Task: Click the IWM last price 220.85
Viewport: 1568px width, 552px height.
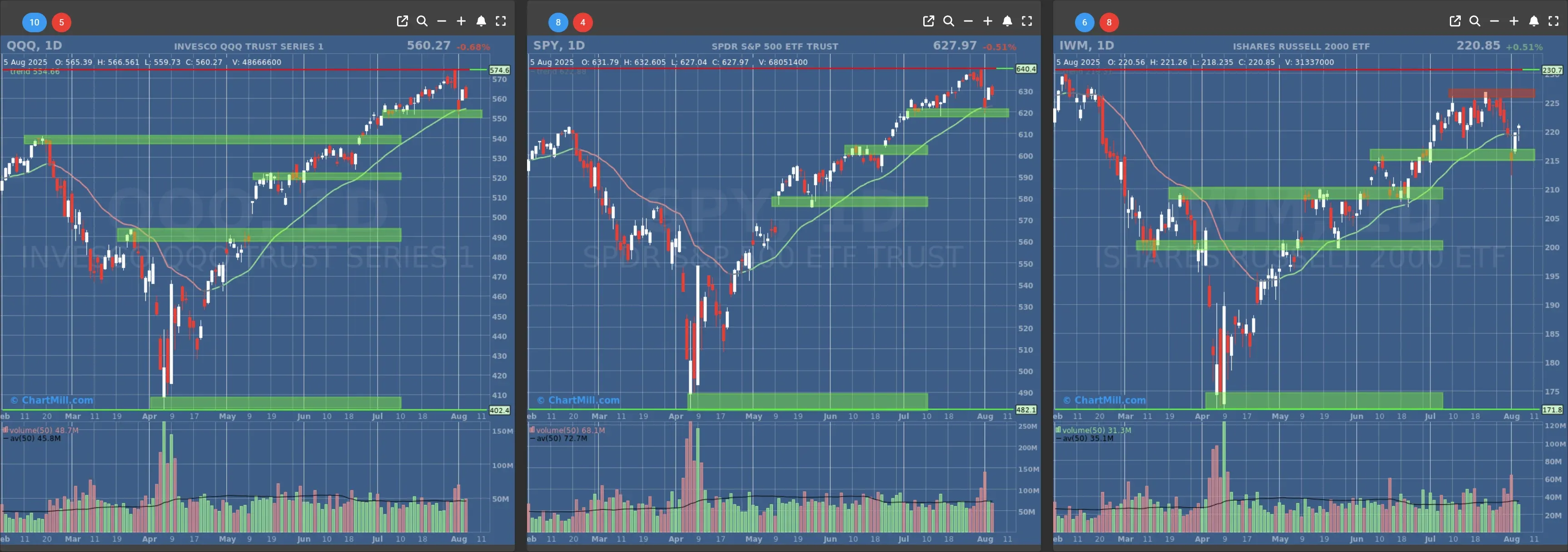Action: (1478, 45)
